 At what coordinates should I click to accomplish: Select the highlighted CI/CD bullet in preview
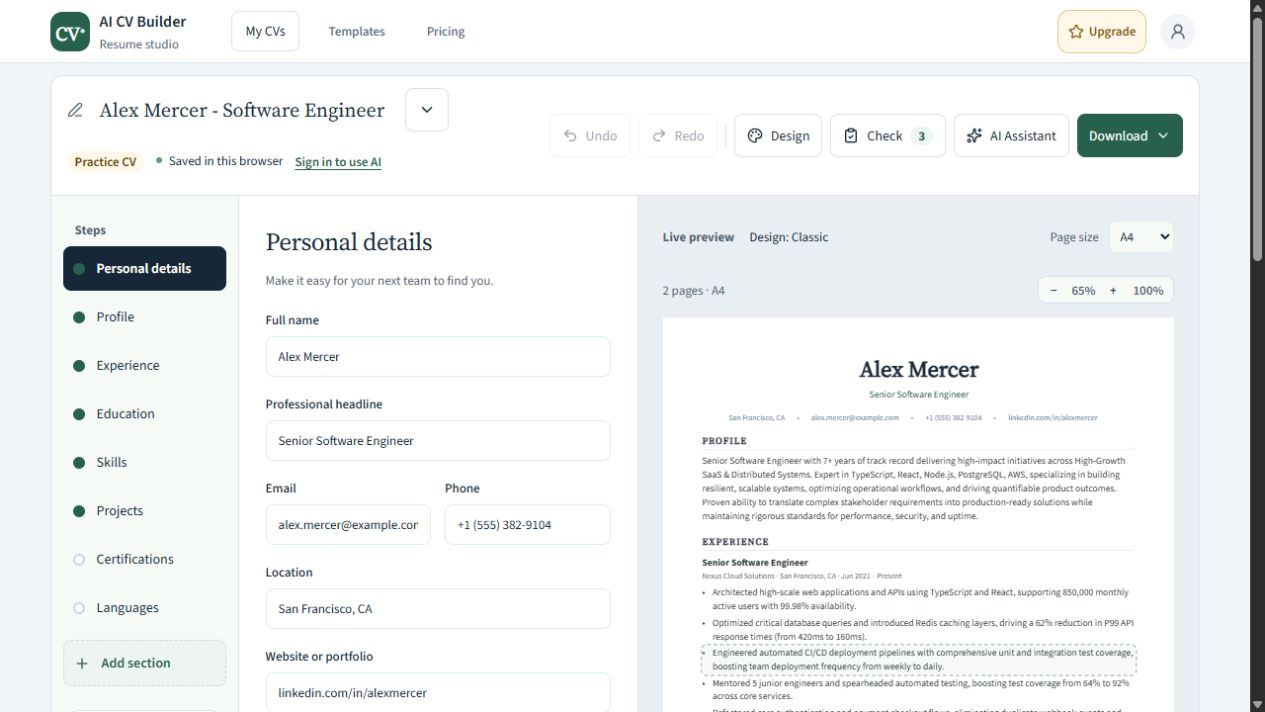tap(918, 660)
